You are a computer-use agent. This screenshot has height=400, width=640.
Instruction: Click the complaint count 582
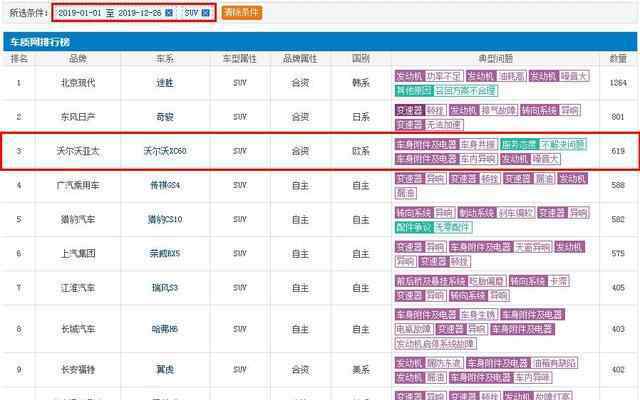[x=618, y=220]
